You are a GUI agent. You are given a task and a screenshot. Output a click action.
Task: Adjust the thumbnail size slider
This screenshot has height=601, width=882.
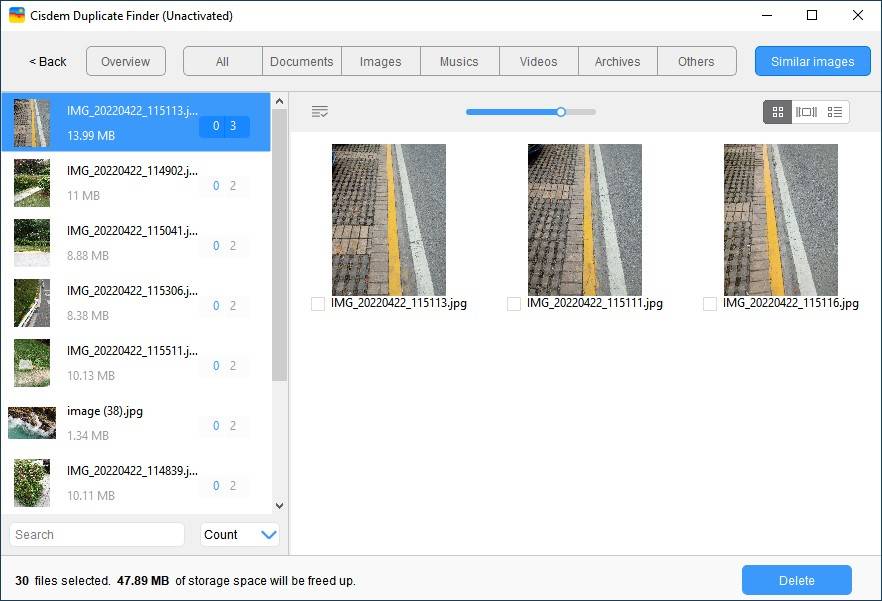coord(560,112)
